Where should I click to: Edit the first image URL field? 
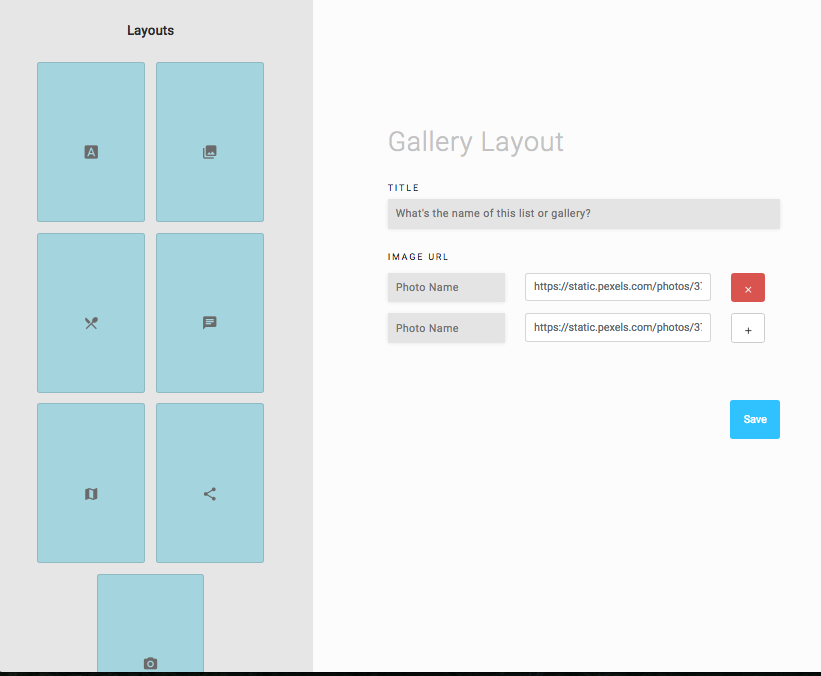(618, 287)
